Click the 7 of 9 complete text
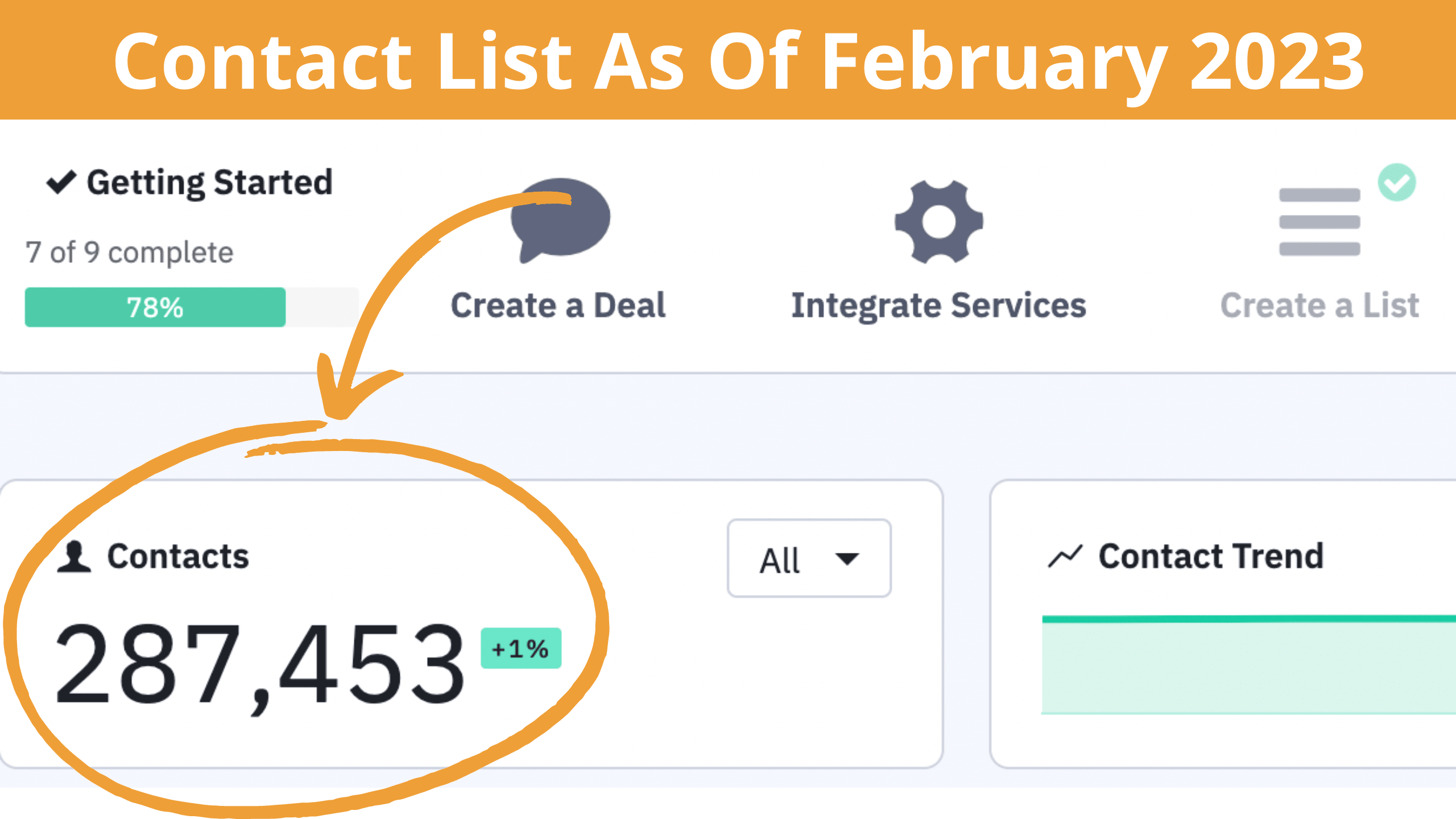Screen dimensions: 1456x819 click(x=130, y=252)
